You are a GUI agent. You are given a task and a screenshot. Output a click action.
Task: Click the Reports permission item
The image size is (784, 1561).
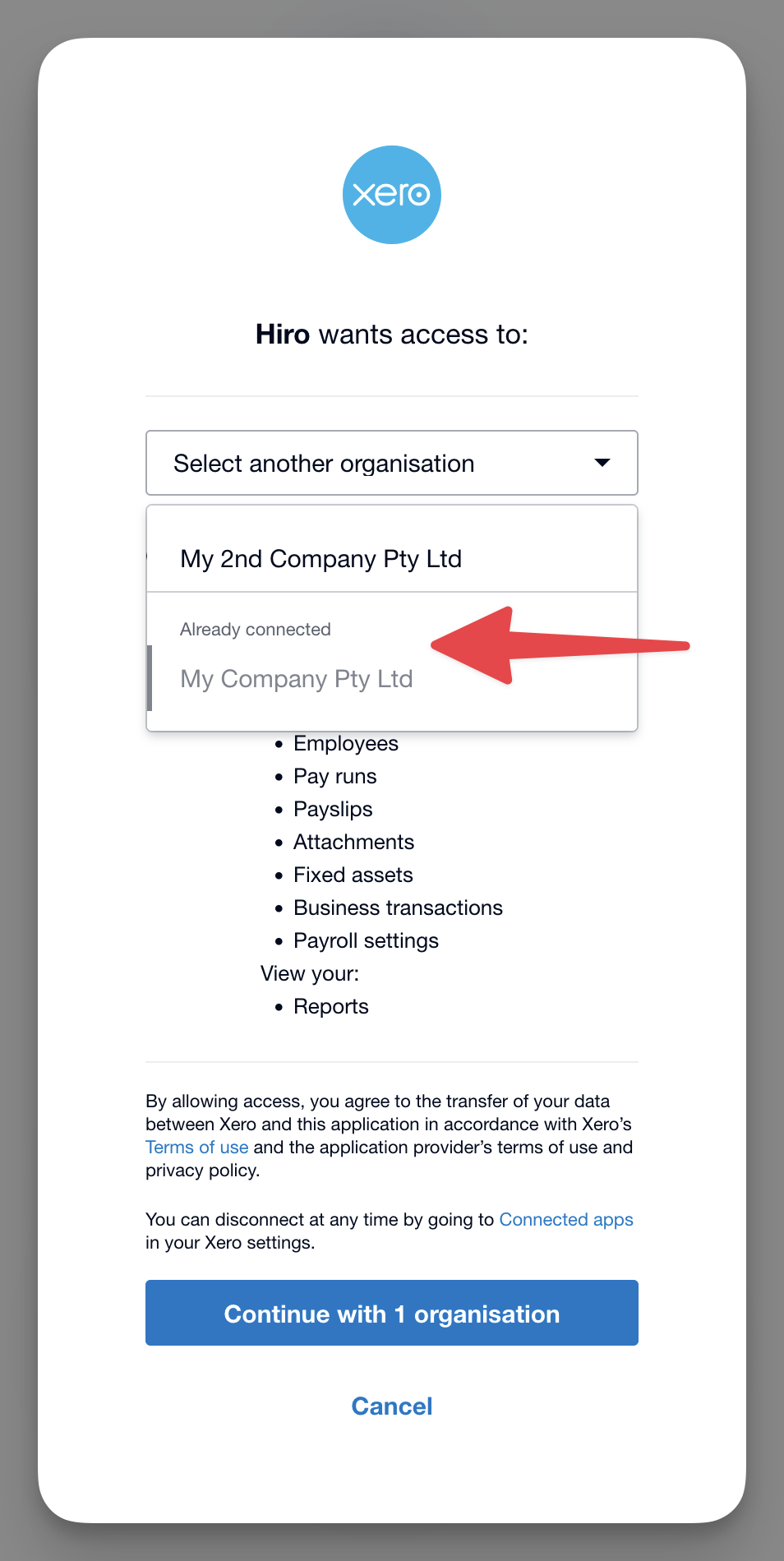coord(330,1007)
